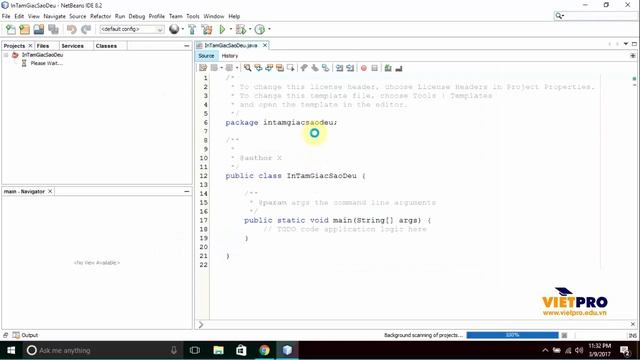The width and height of the screenshot is (640, 360).
Task: Open the dropdown arrow beside Debug icon
Action: tap(250, 29)
